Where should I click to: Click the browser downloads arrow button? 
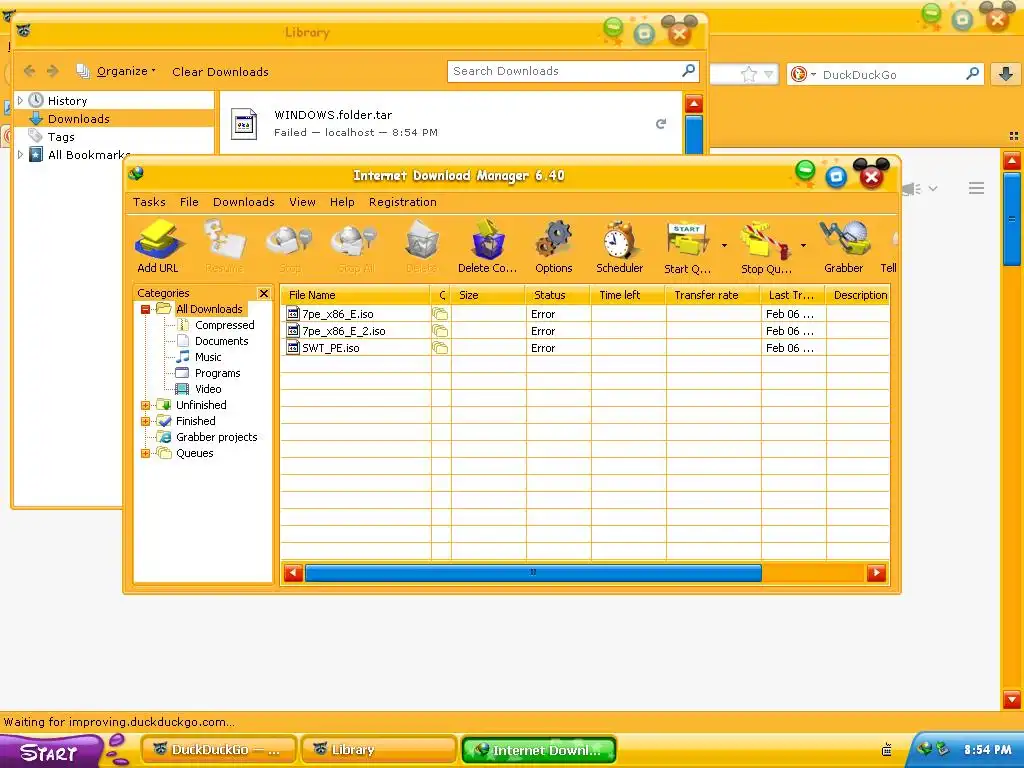tap(1006, 74)
